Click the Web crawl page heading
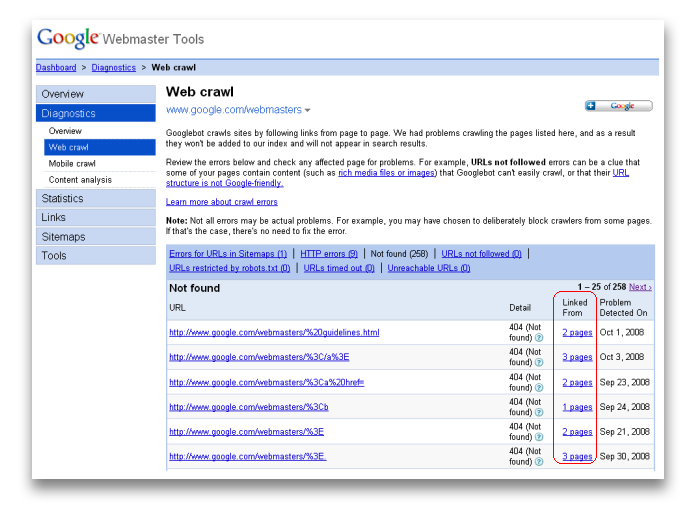 (200, 92)
